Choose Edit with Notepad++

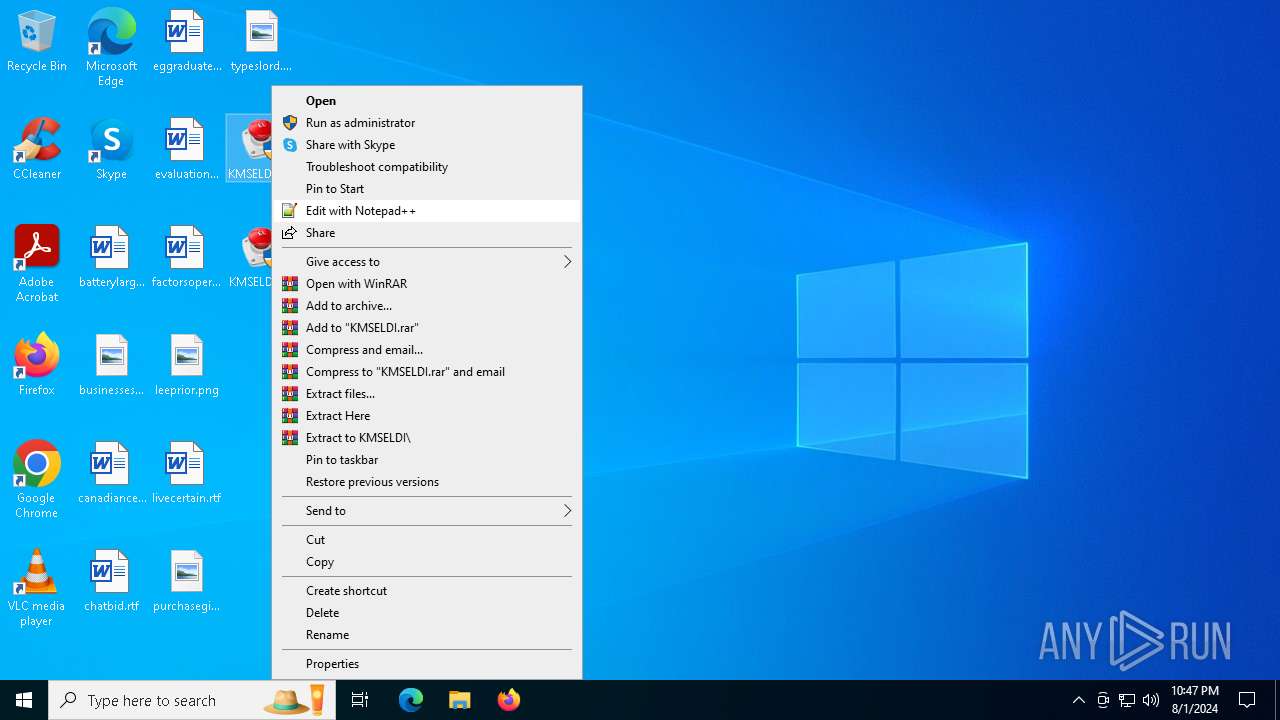pyautogui.click(x=427, y=211)
